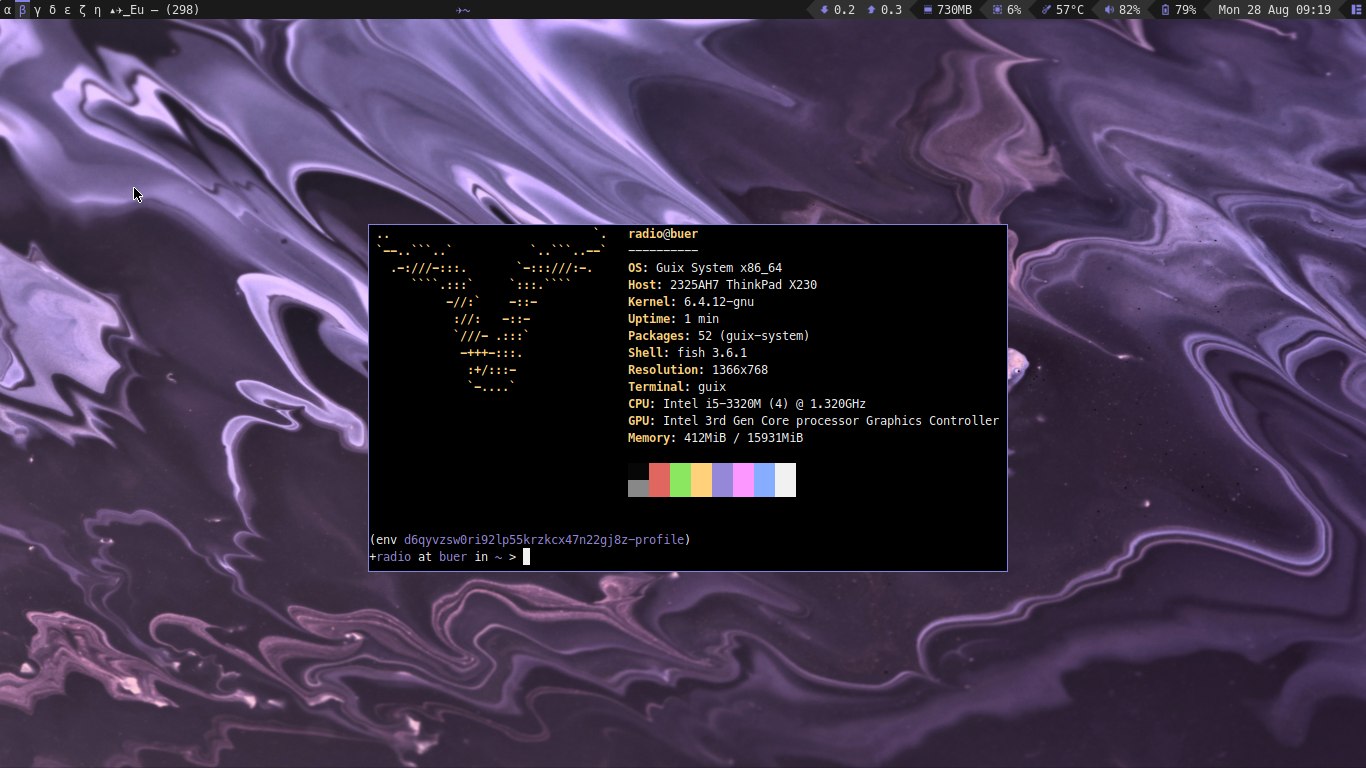Click the 730MB memory readout
The width and height of the screenshot is (1366, 768).
tap(954, 10)
